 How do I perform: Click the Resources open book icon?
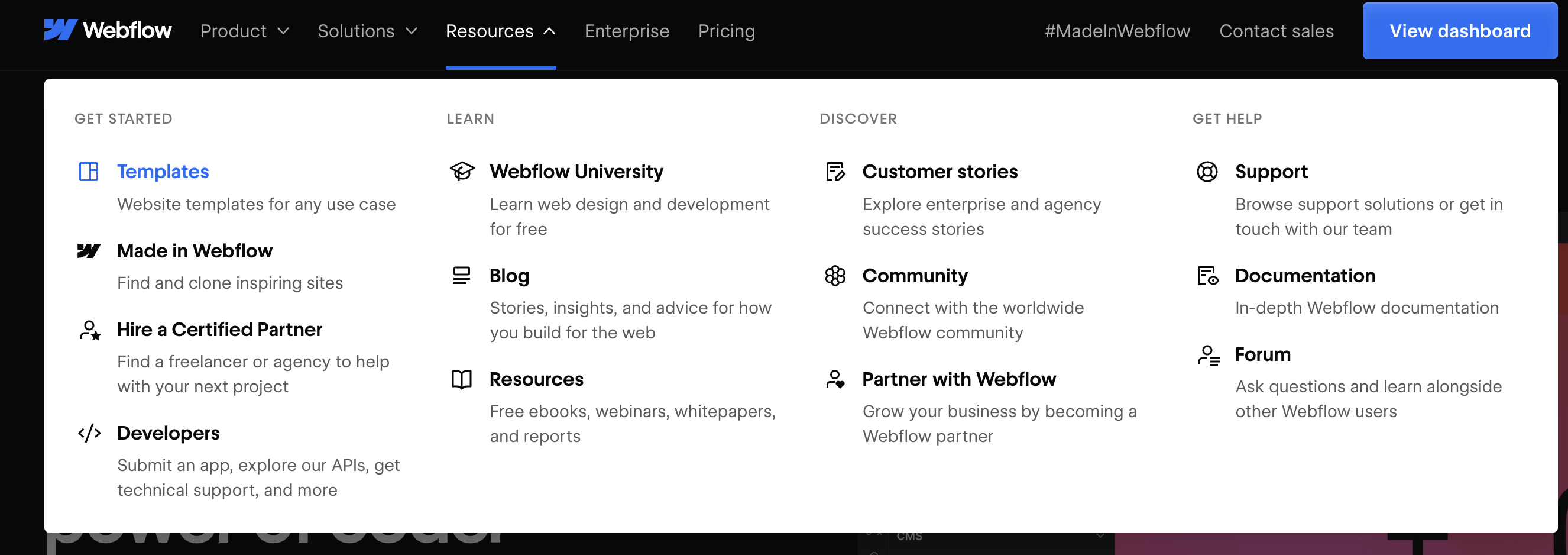pos(462,379)
